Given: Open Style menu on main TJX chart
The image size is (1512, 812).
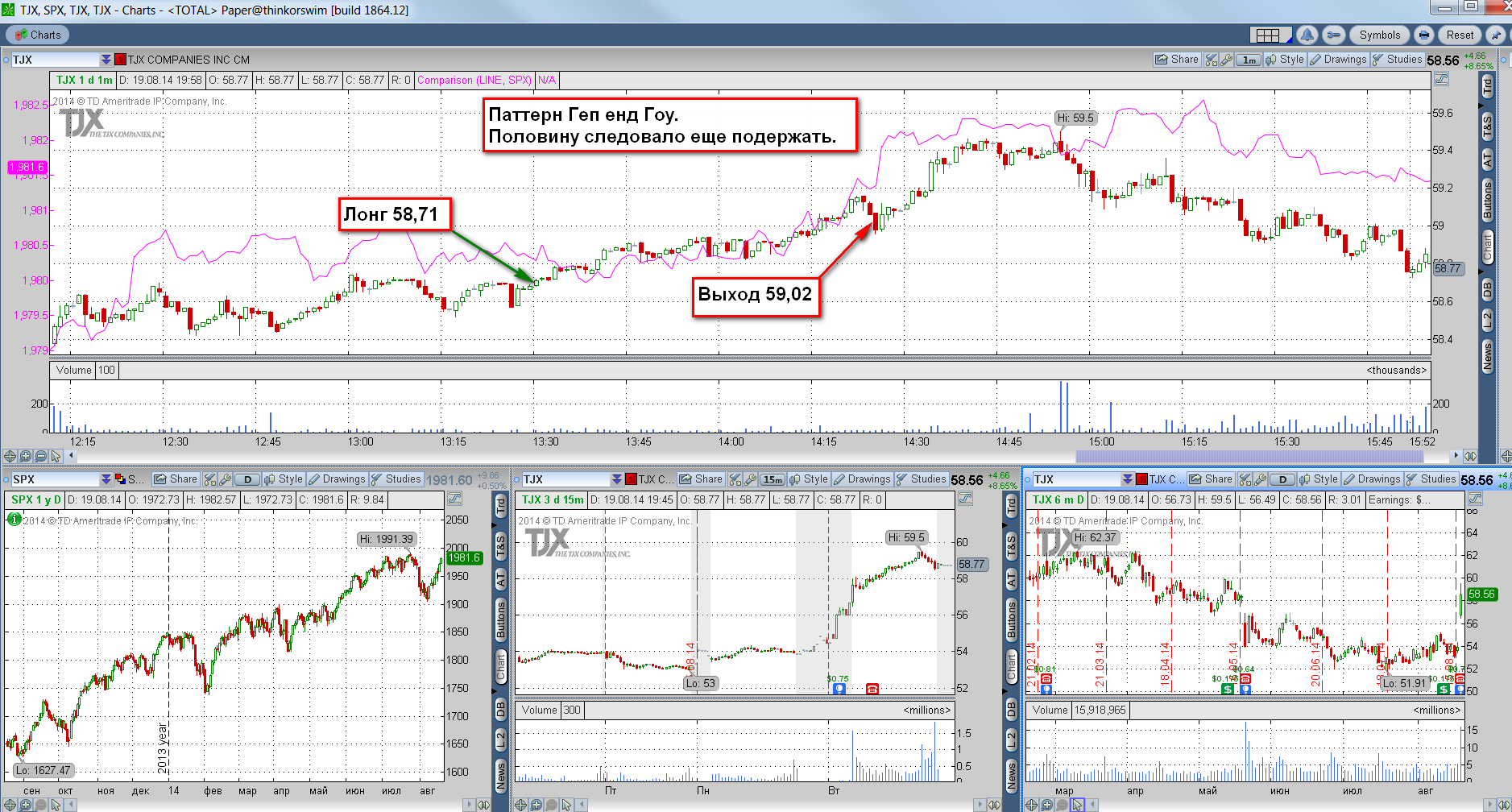Looking at the screenshot, I should click(1285, 60).
